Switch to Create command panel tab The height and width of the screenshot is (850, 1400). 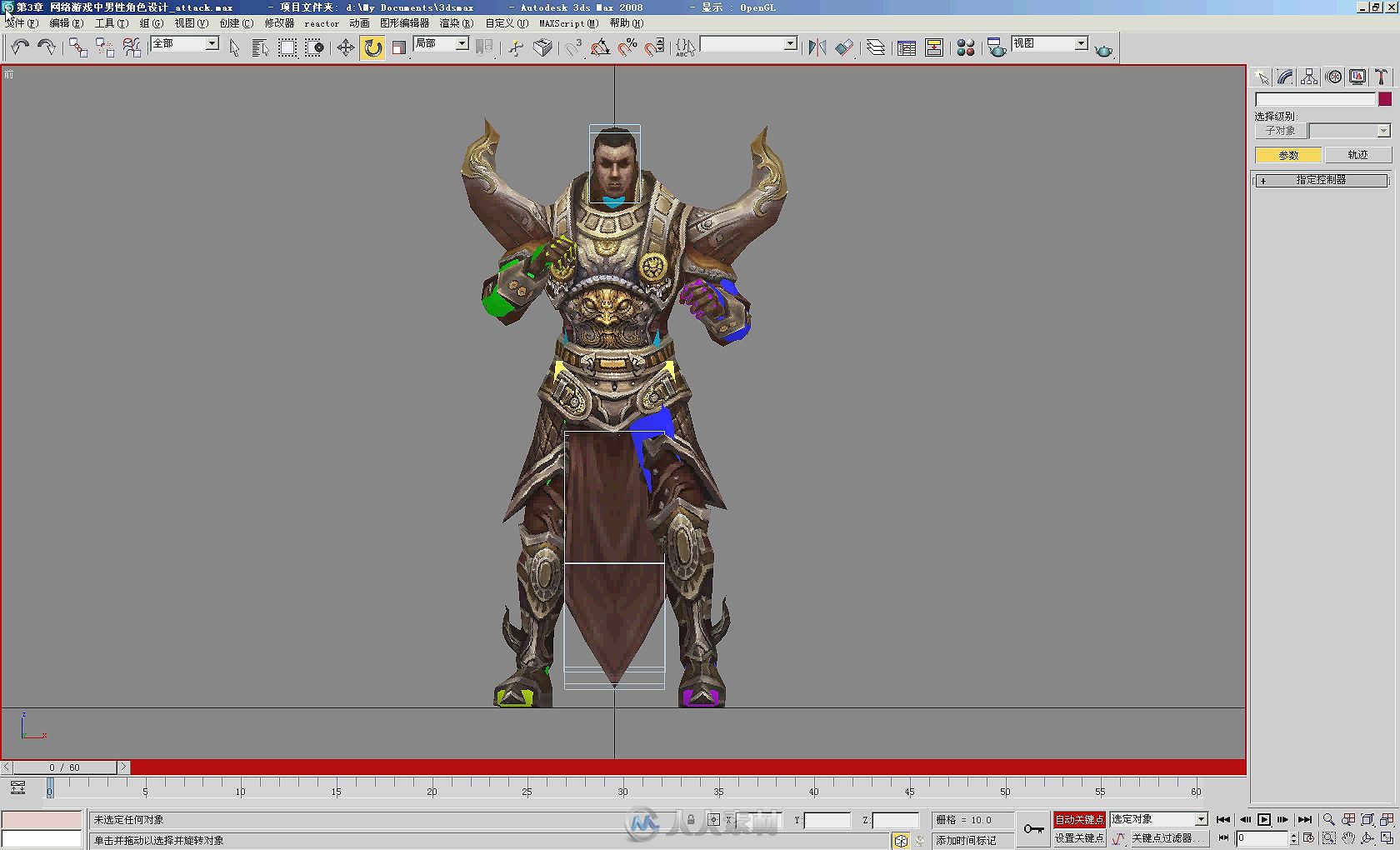(1262, 77)
